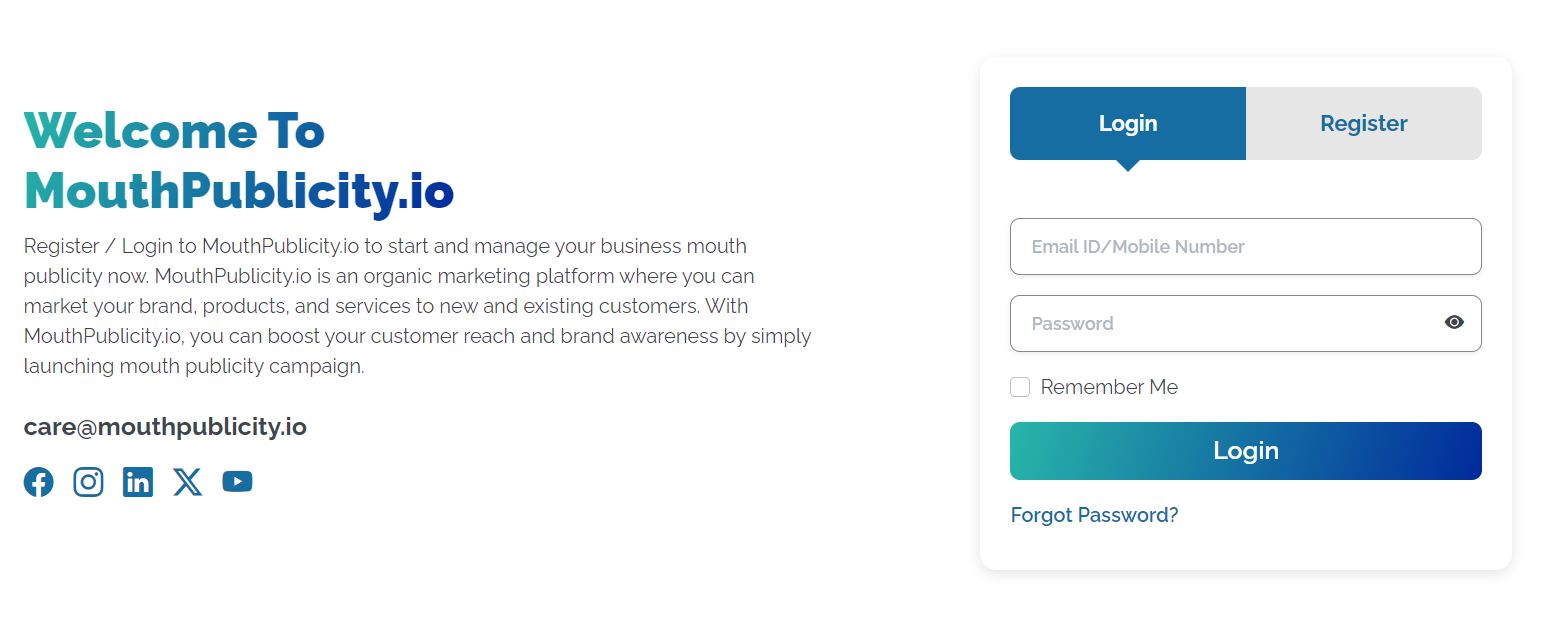Click the care@mouthpublicity.io email address
1552x626 pixels.
(165, 427)
